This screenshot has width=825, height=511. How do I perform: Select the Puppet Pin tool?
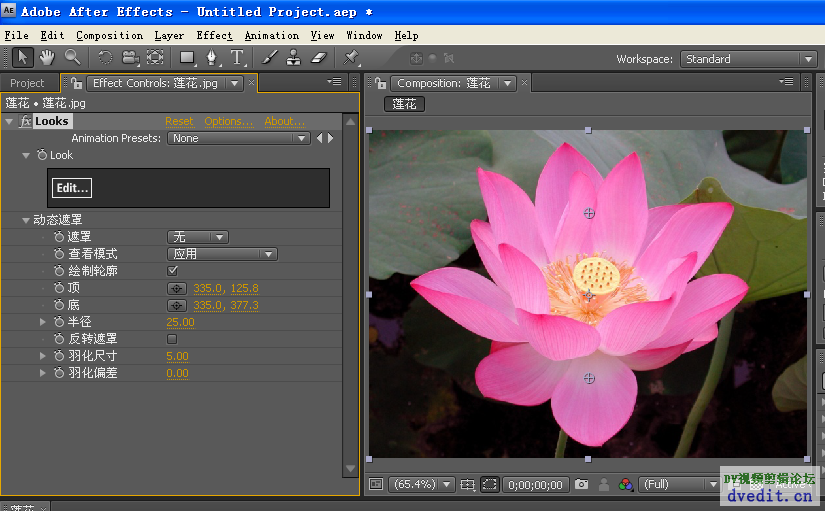pos(351,57)
